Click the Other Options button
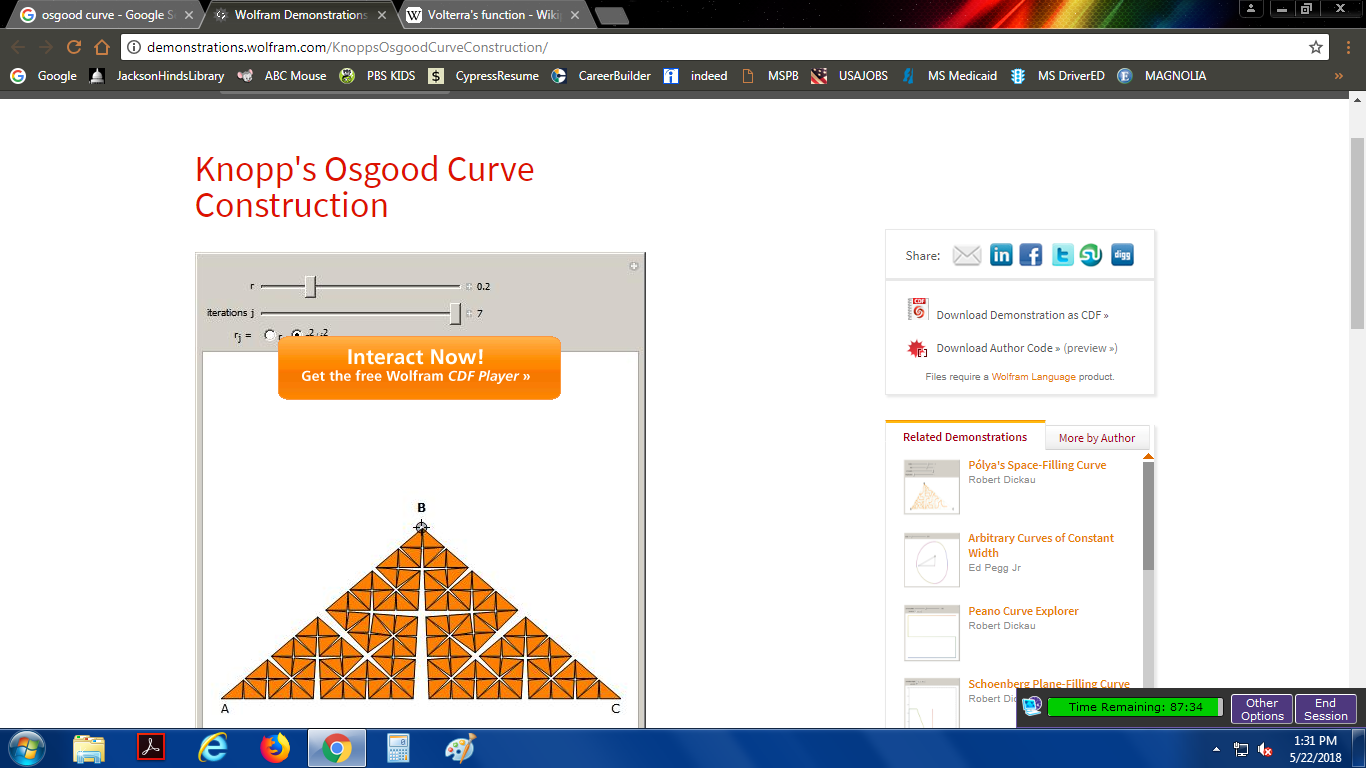Viewport: 1366px width, 768px height. click(x=1262, y=709)
